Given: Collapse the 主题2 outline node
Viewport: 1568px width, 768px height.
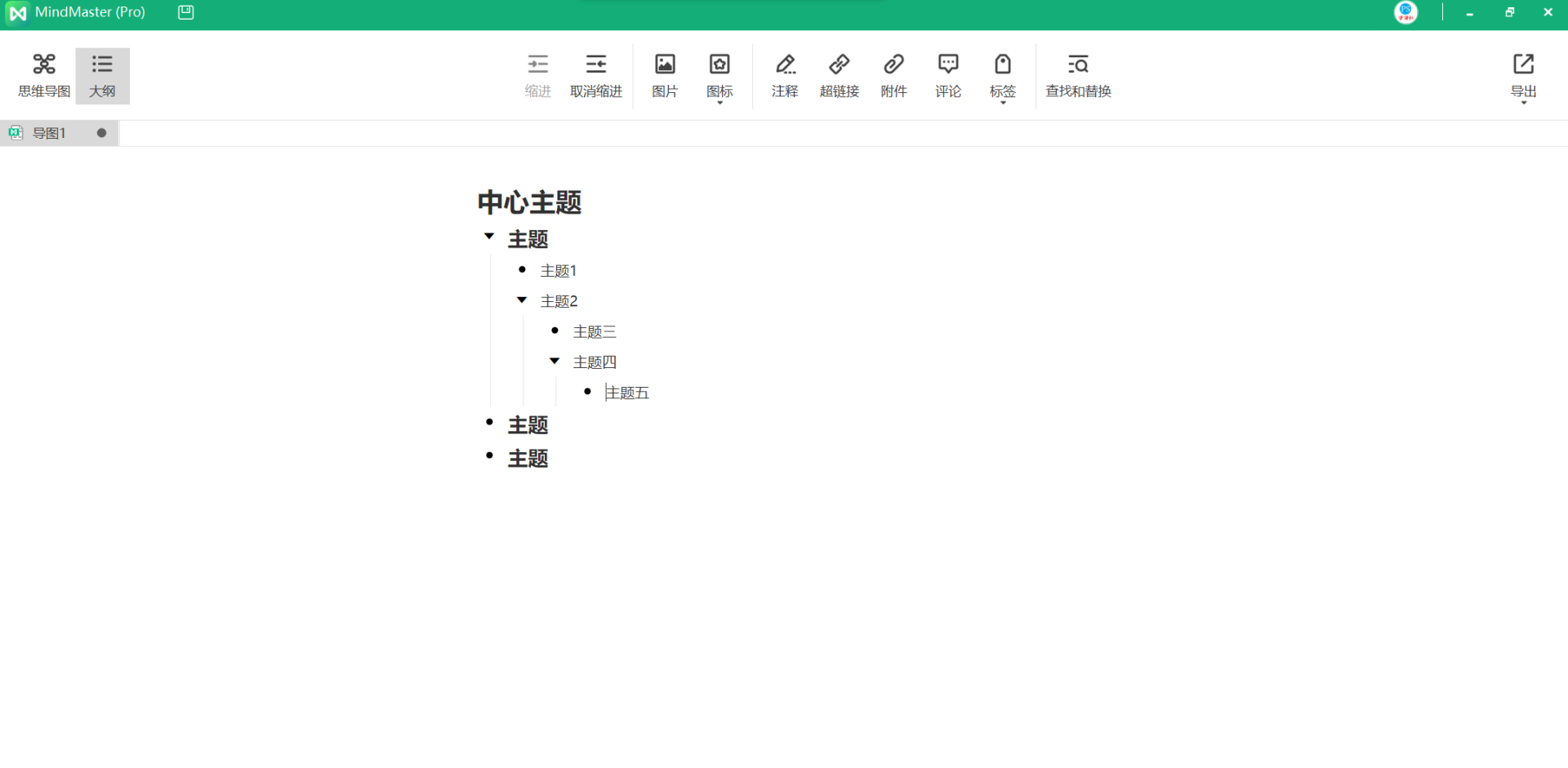Looking at the screenshot, I should coord(522,300).
